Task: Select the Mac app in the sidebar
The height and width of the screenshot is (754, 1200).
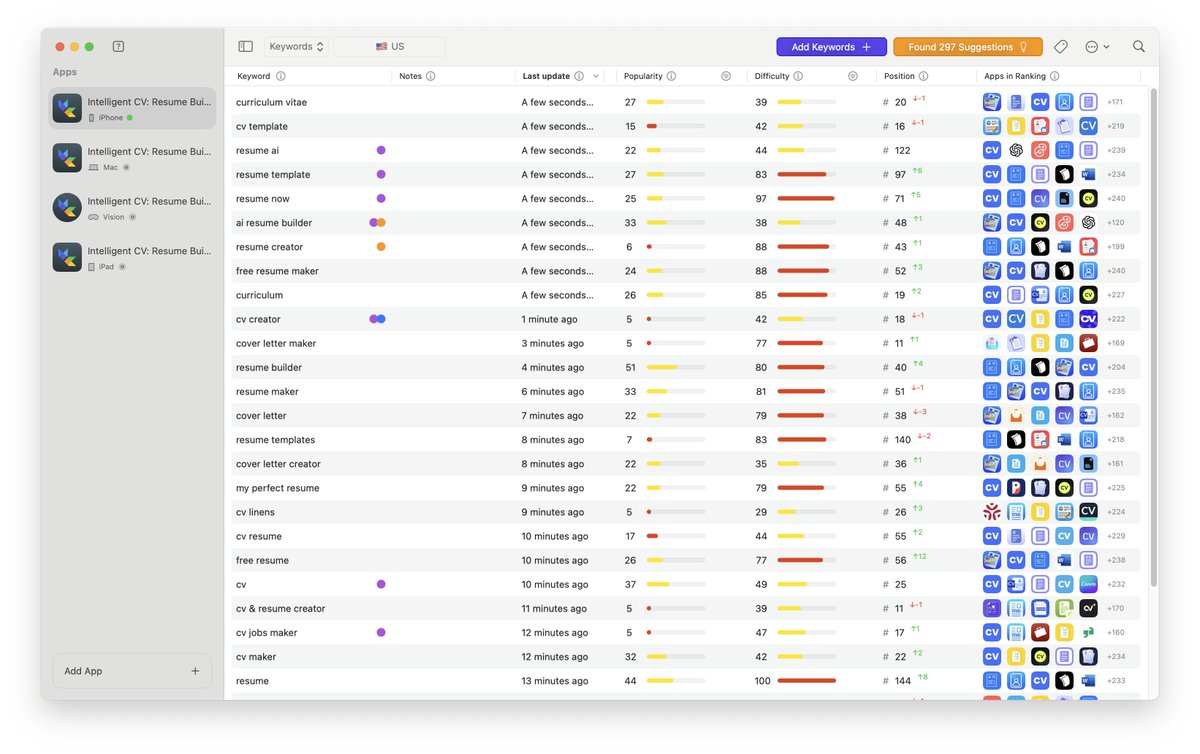Action: tap(131, 157)
